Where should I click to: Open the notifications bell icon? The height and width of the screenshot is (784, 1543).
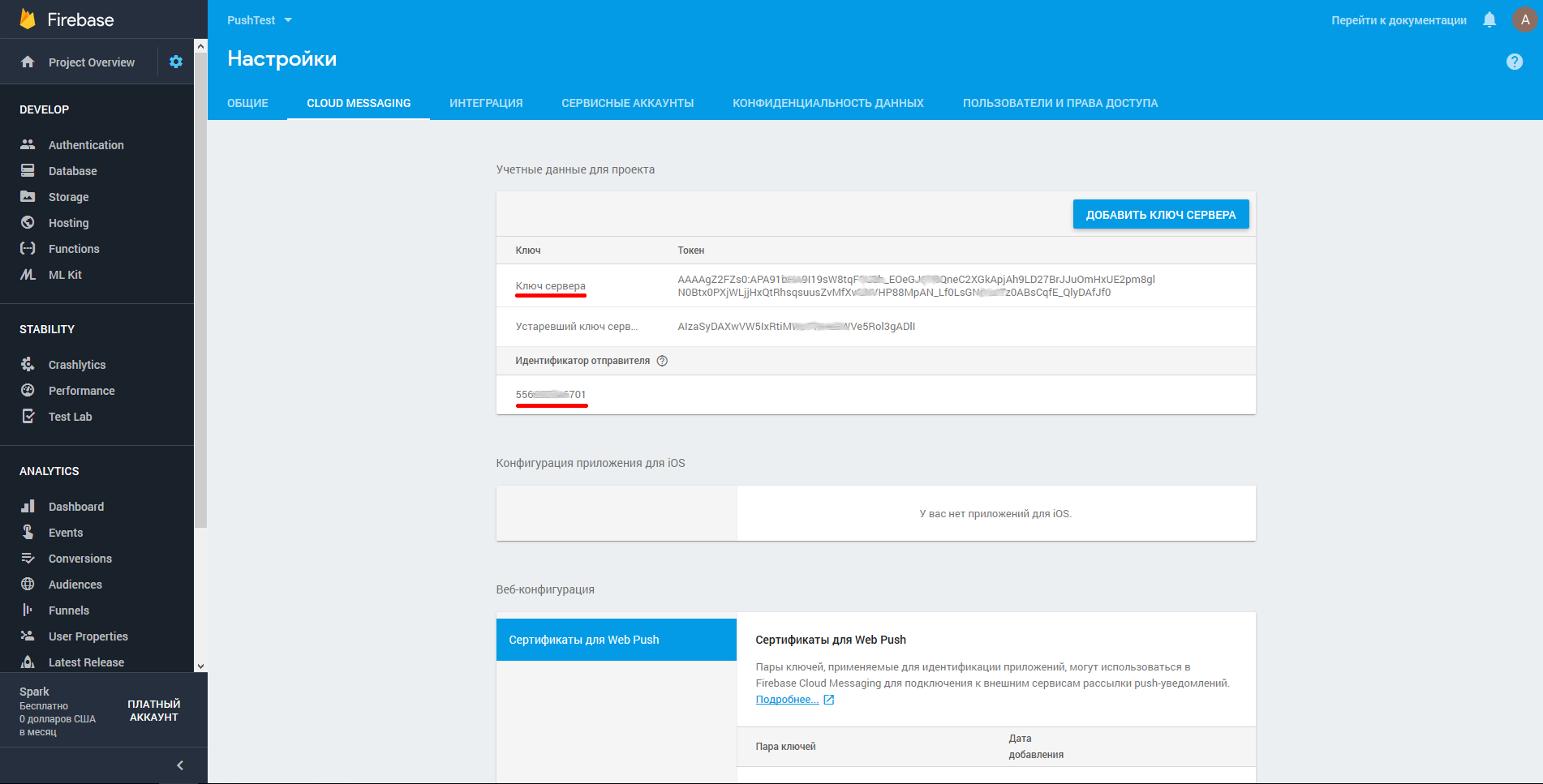[1489, 20]
